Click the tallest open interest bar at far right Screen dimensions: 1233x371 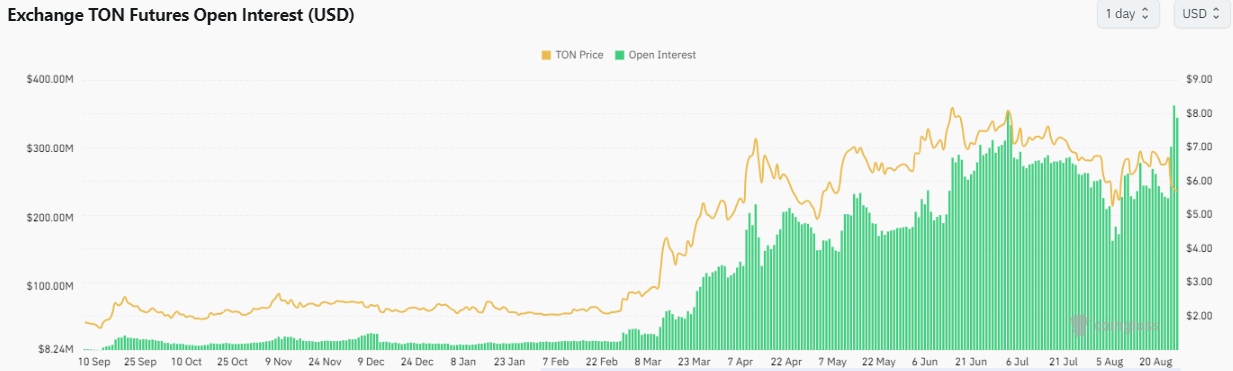tap(1173, 228)
